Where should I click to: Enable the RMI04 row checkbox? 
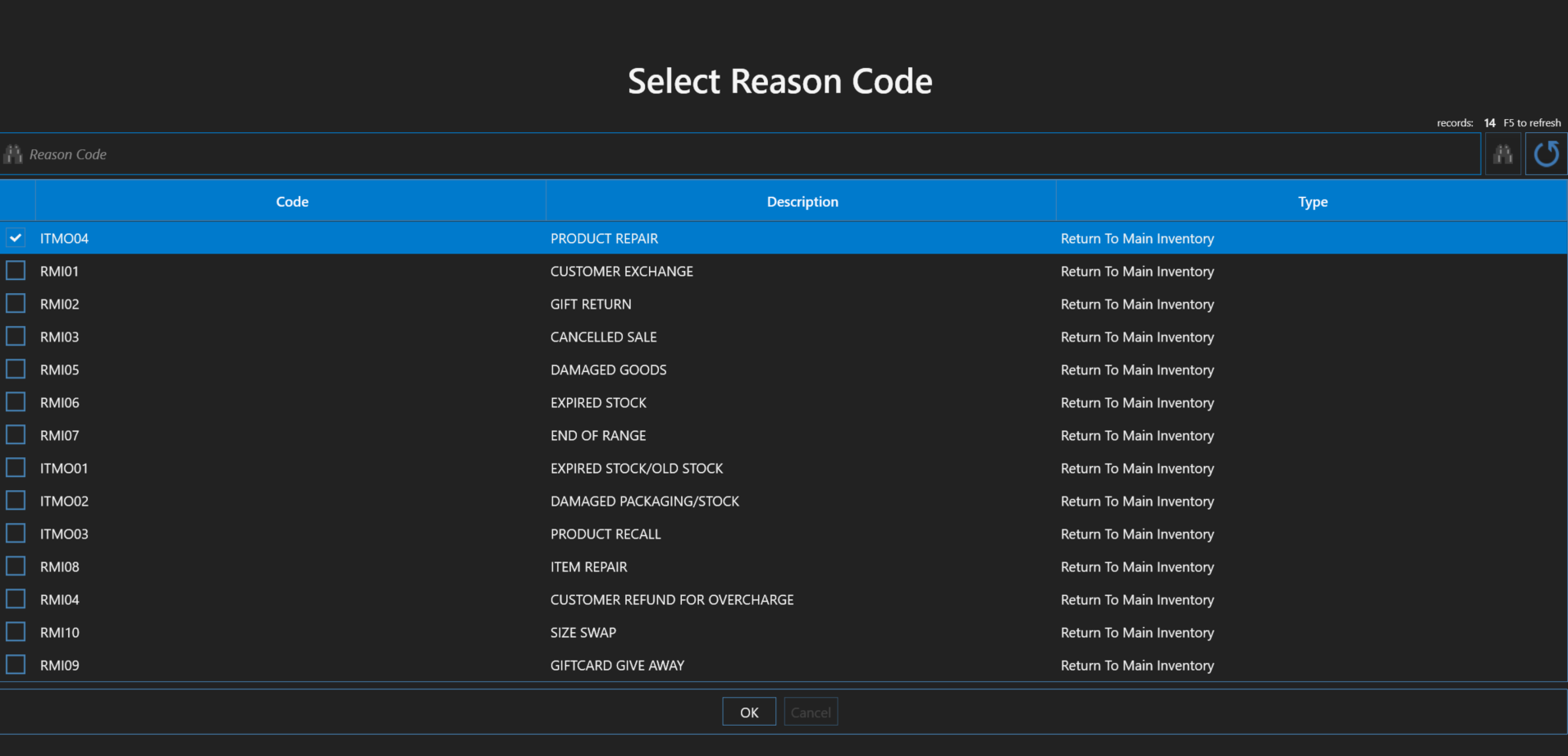coord(16,599)
